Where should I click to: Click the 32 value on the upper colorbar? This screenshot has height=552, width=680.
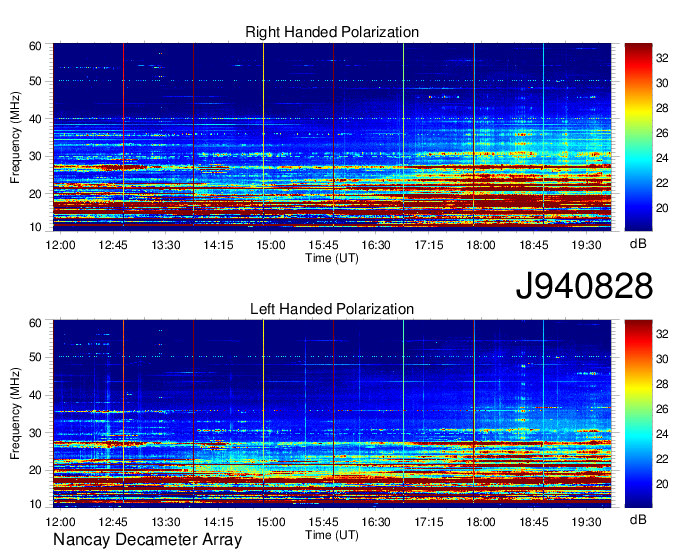(662, 58)
